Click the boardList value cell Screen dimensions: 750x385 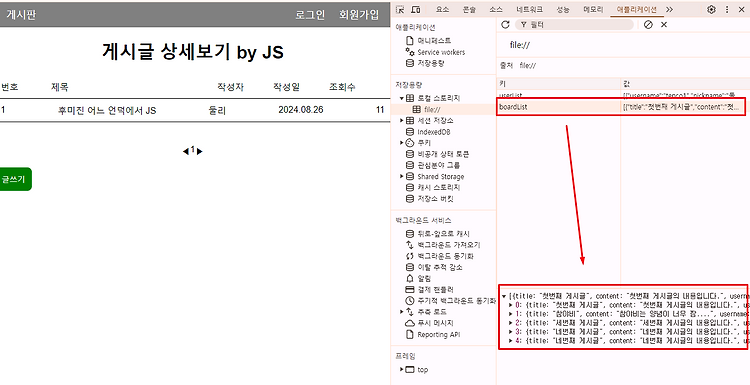click(684, 107)
